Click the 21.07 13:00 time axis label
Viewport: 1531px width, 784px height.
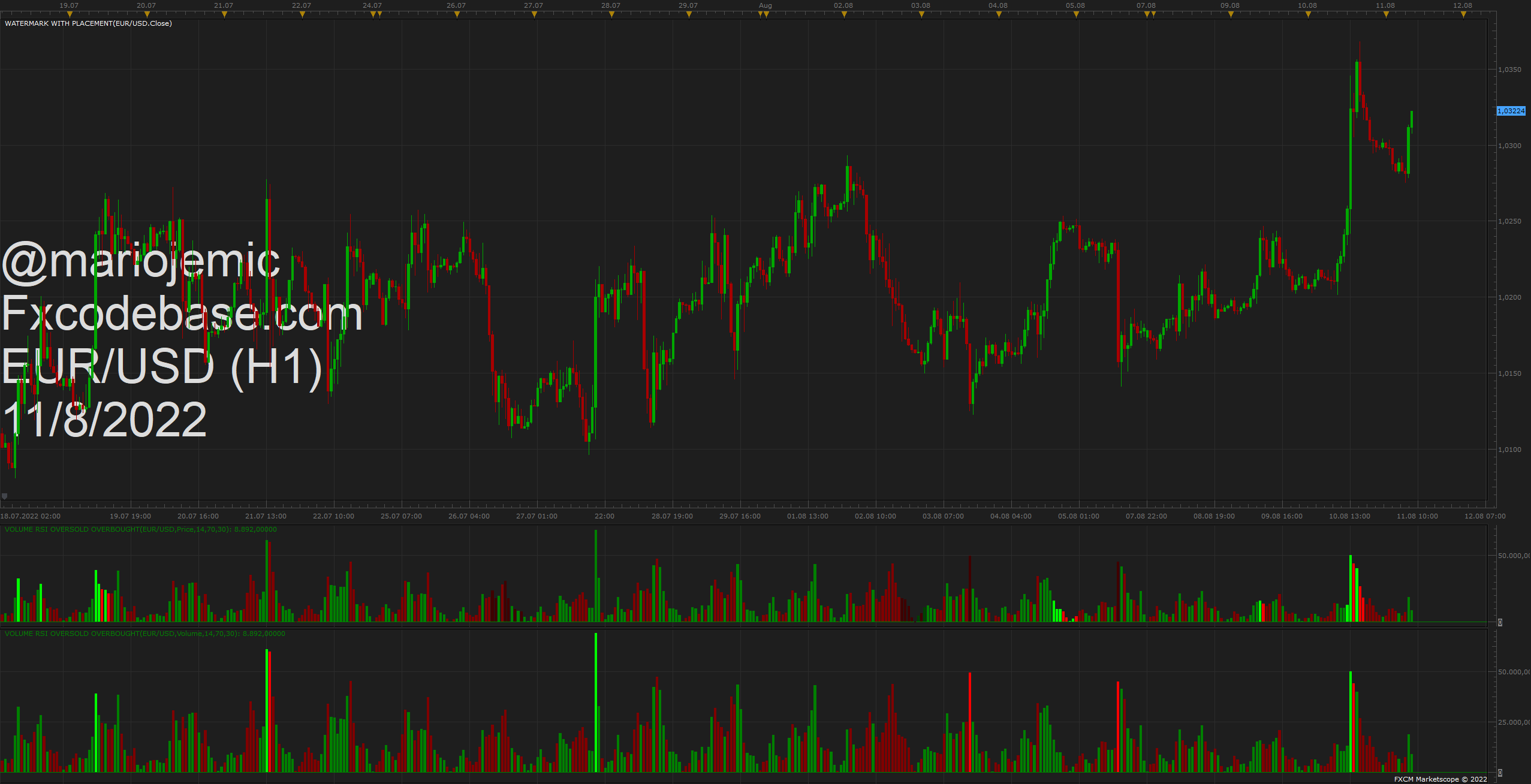pos(266,516)
